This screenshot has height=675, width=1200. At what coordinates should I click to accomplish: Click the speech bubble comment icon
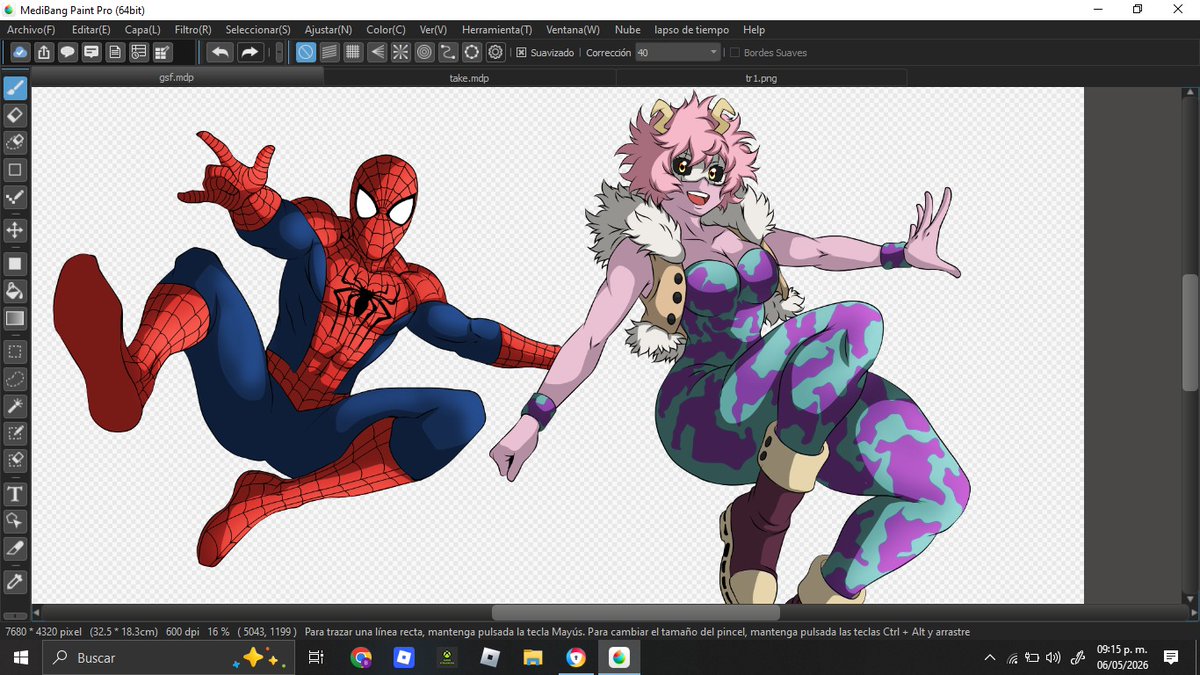pyautogui.click(x=68, y=52)
